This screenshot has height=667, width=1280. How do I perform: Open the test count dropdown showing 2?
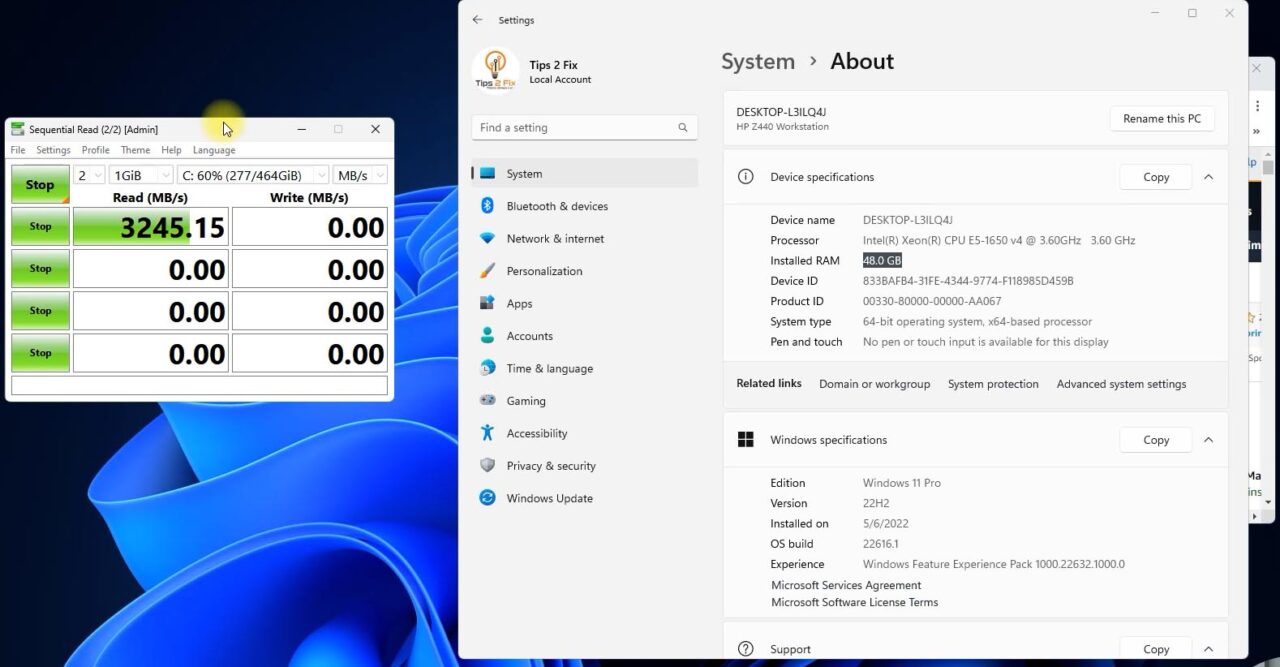[89, 175]
